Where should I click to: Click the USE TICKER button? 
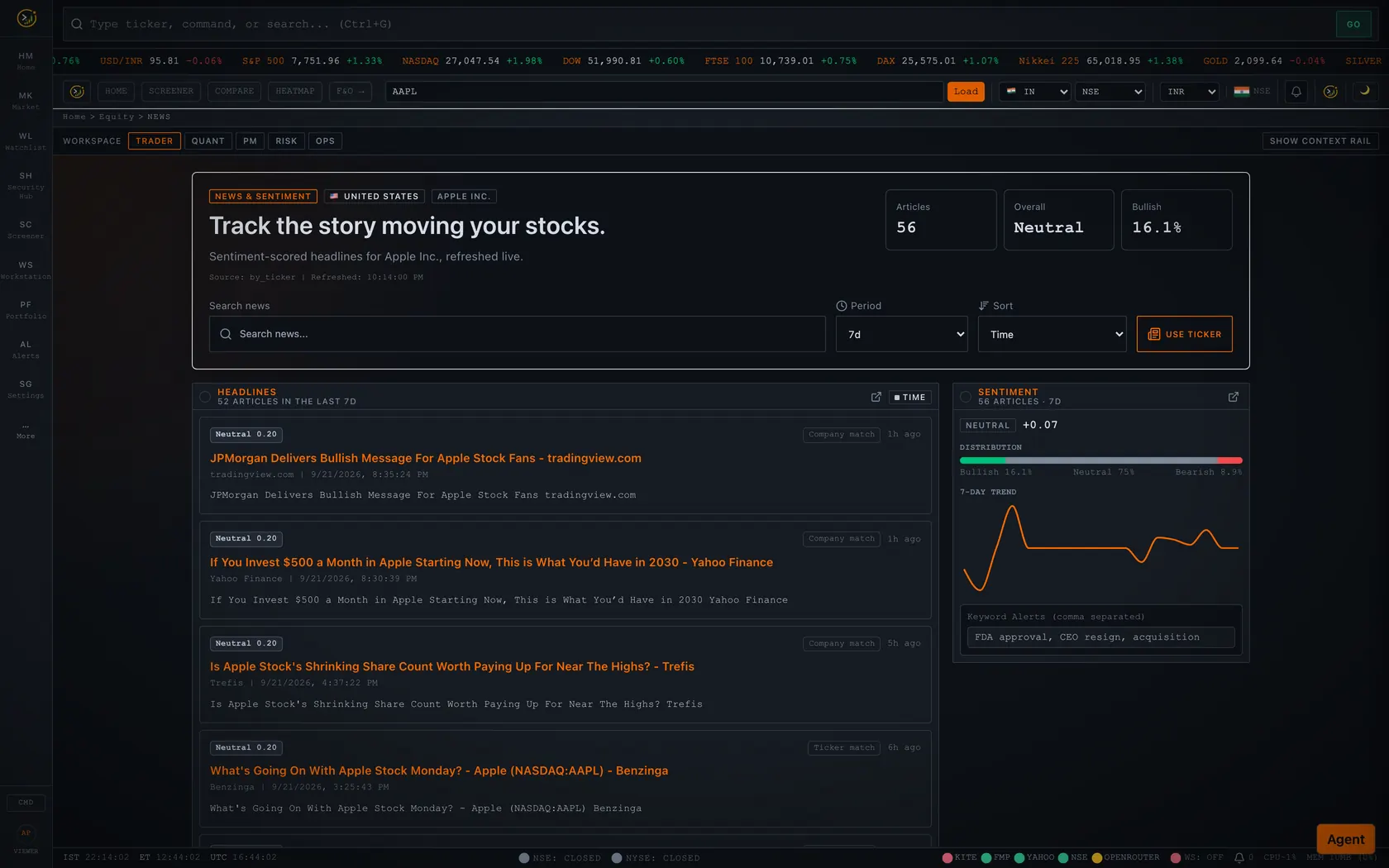coord(1185,334)
